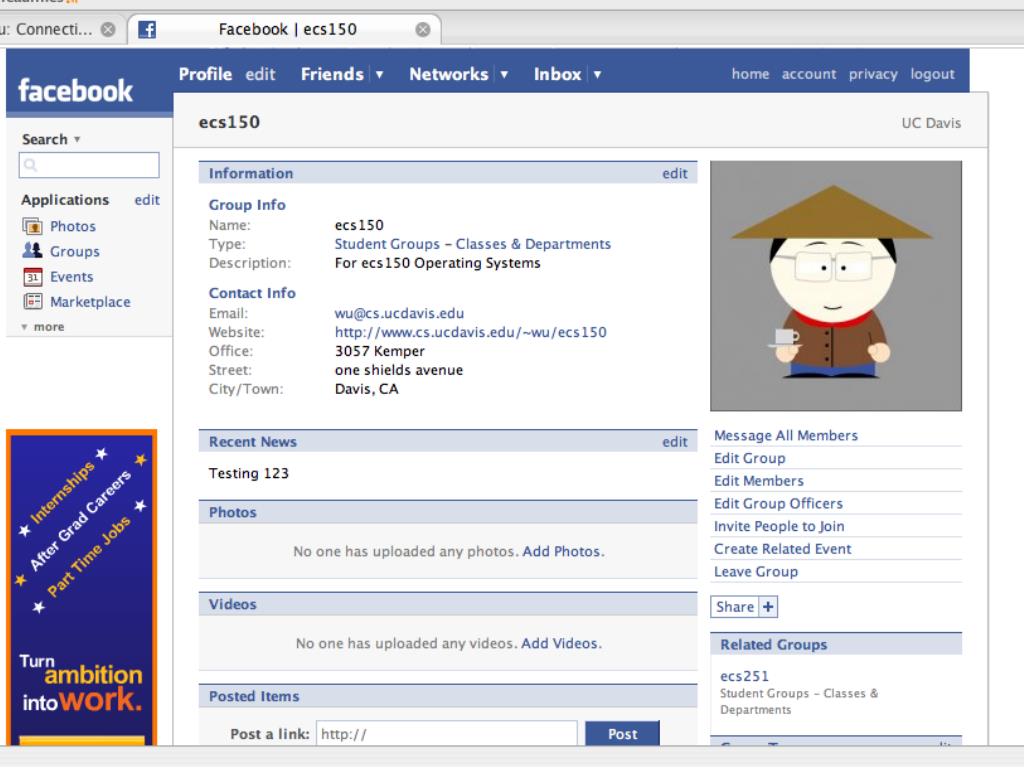Viewport: 1024px width, 768px height.
Task: Click the one shields avenue street value
Action: coord(399,370)
